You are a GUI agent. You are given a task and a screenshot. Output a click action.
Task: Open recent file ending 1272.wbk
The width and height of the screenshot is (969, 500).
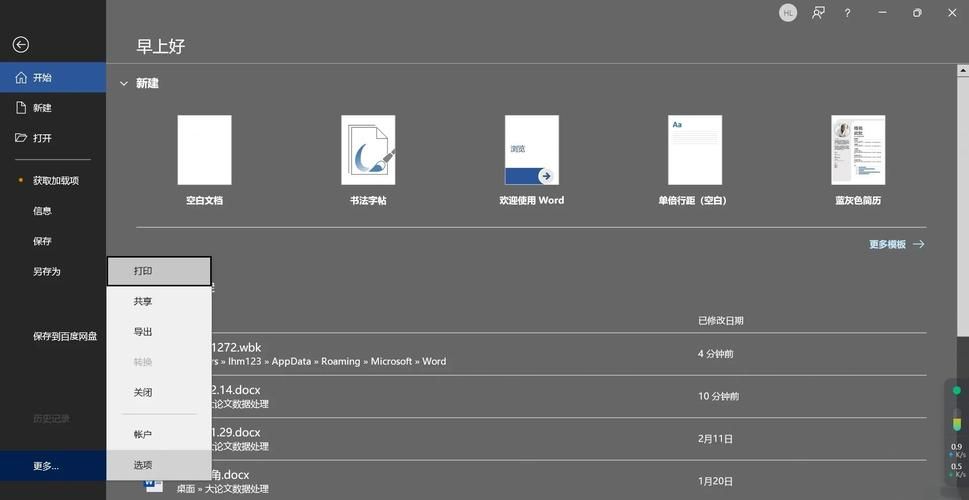[531, 354]
